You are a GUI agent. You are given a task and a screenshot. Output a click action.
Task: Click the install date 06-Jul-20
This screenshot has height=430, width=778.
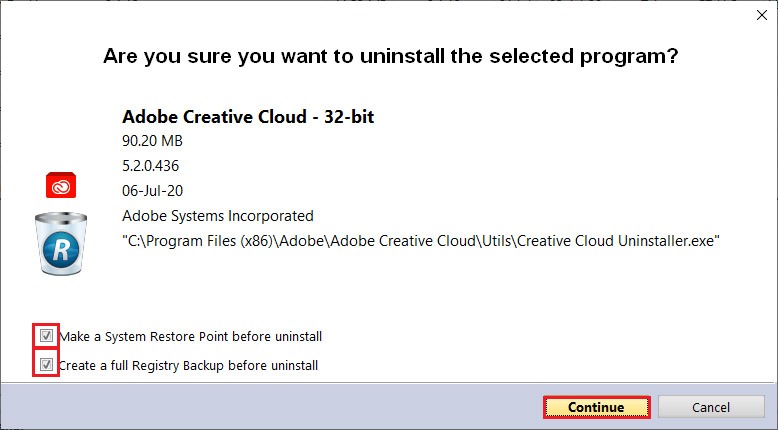click(x=152, y=190)
